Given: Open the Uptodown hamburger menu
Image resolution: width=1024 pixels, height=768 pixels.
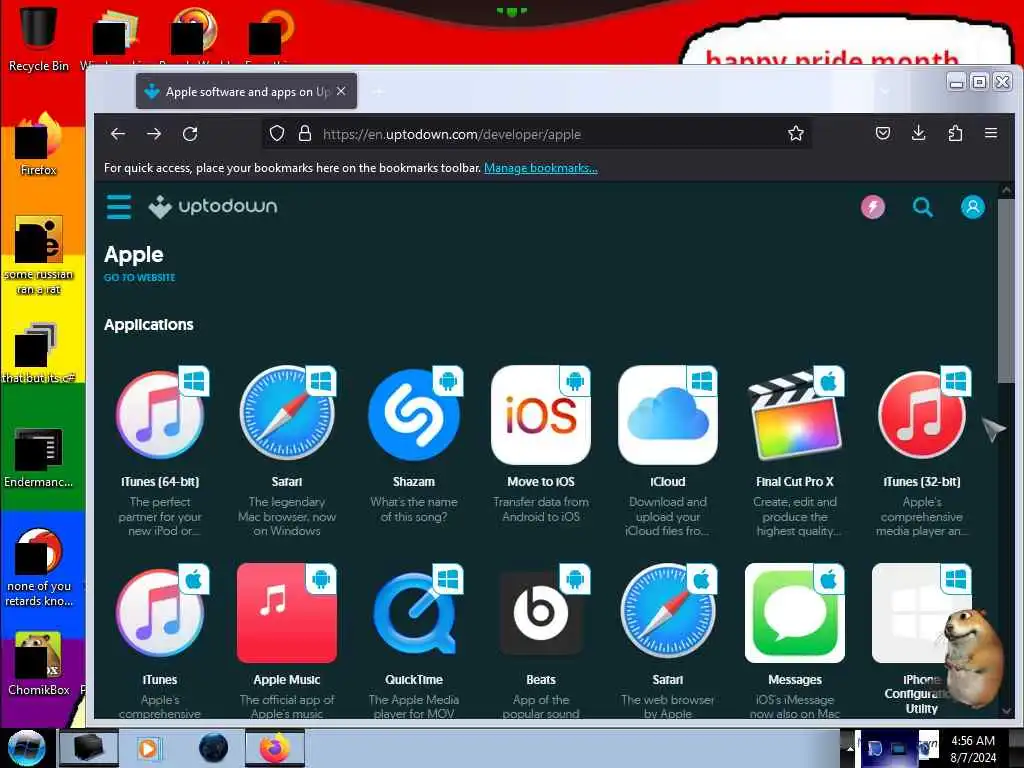Looking at the screenshot, I should (x=119, y=207).
